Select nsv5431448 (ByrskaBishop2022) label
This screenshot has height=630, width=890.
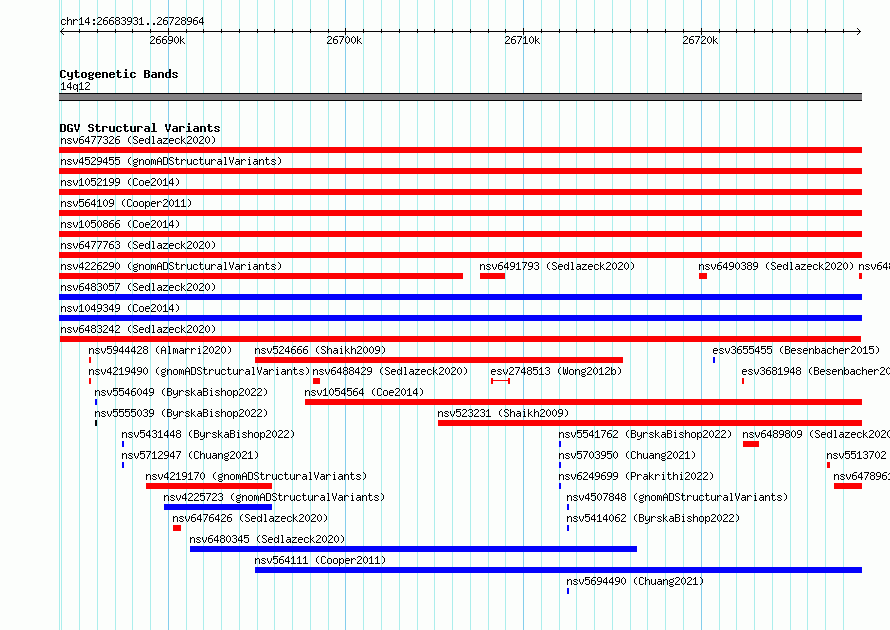pos(208,434)
